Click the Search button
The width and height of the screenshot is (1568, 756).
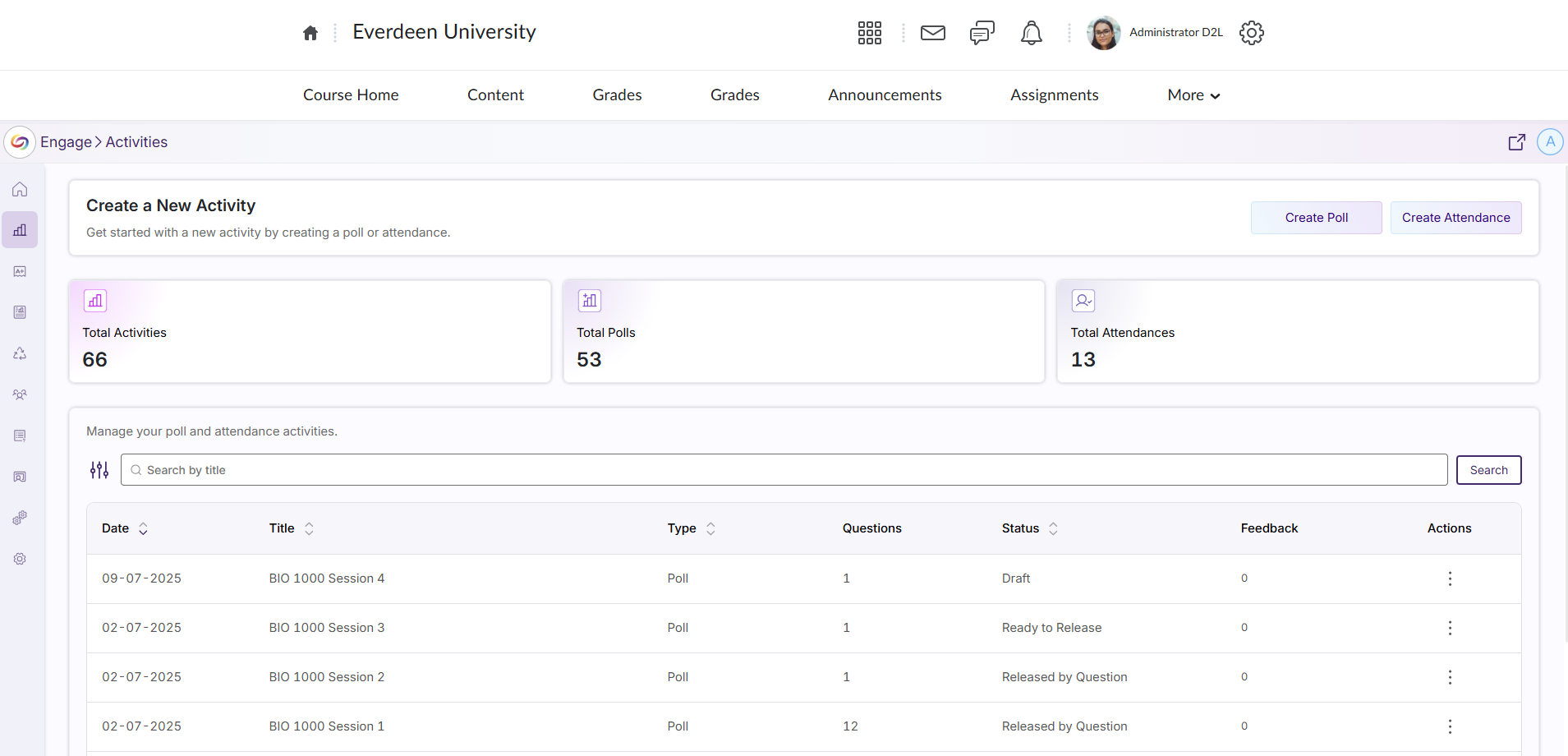click(1488, 470)
